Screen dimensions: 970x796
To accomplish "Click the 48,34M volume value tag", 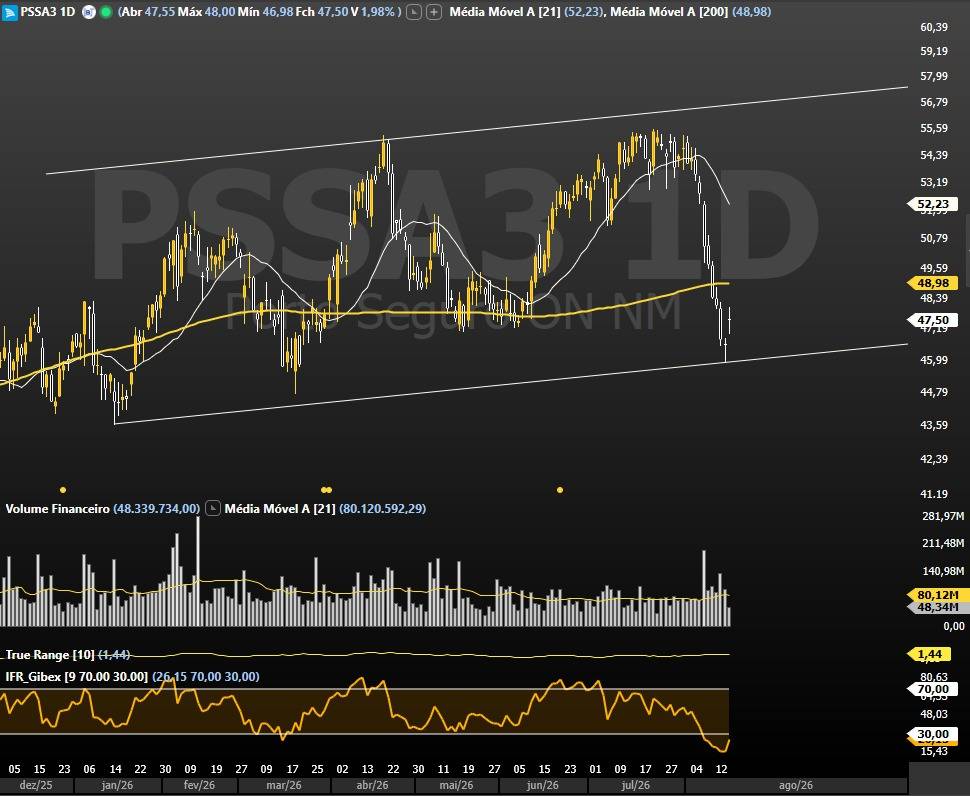I will [937, 607].
